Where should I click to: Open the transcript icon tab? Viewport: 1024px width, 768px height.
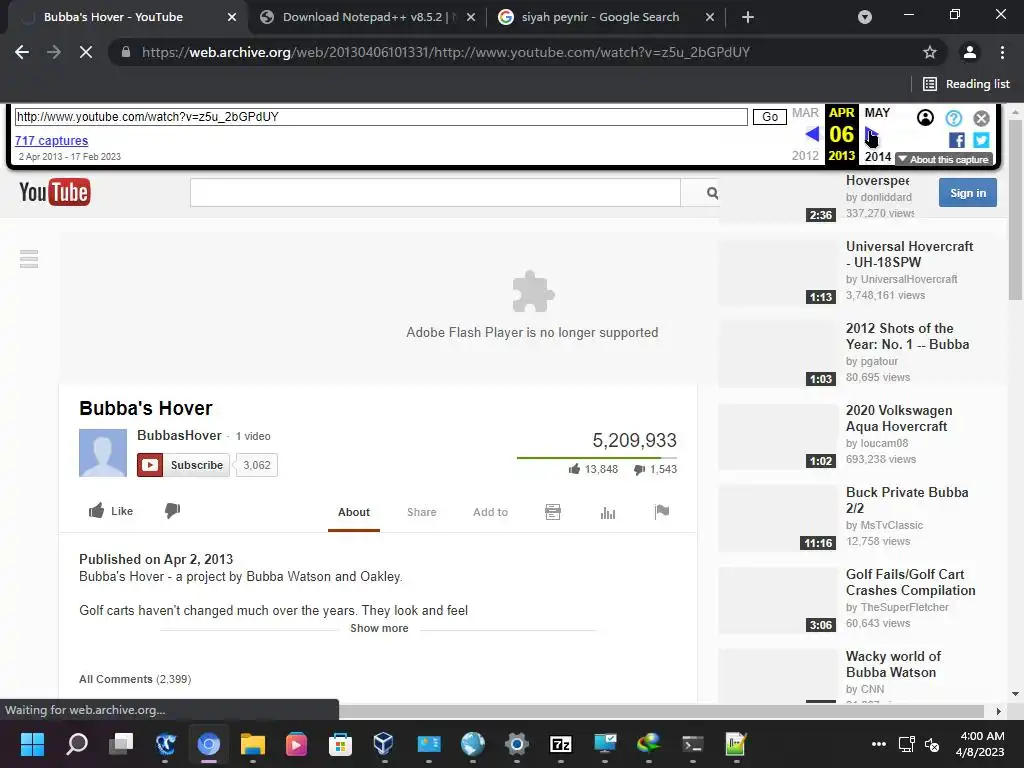(552, 512)
